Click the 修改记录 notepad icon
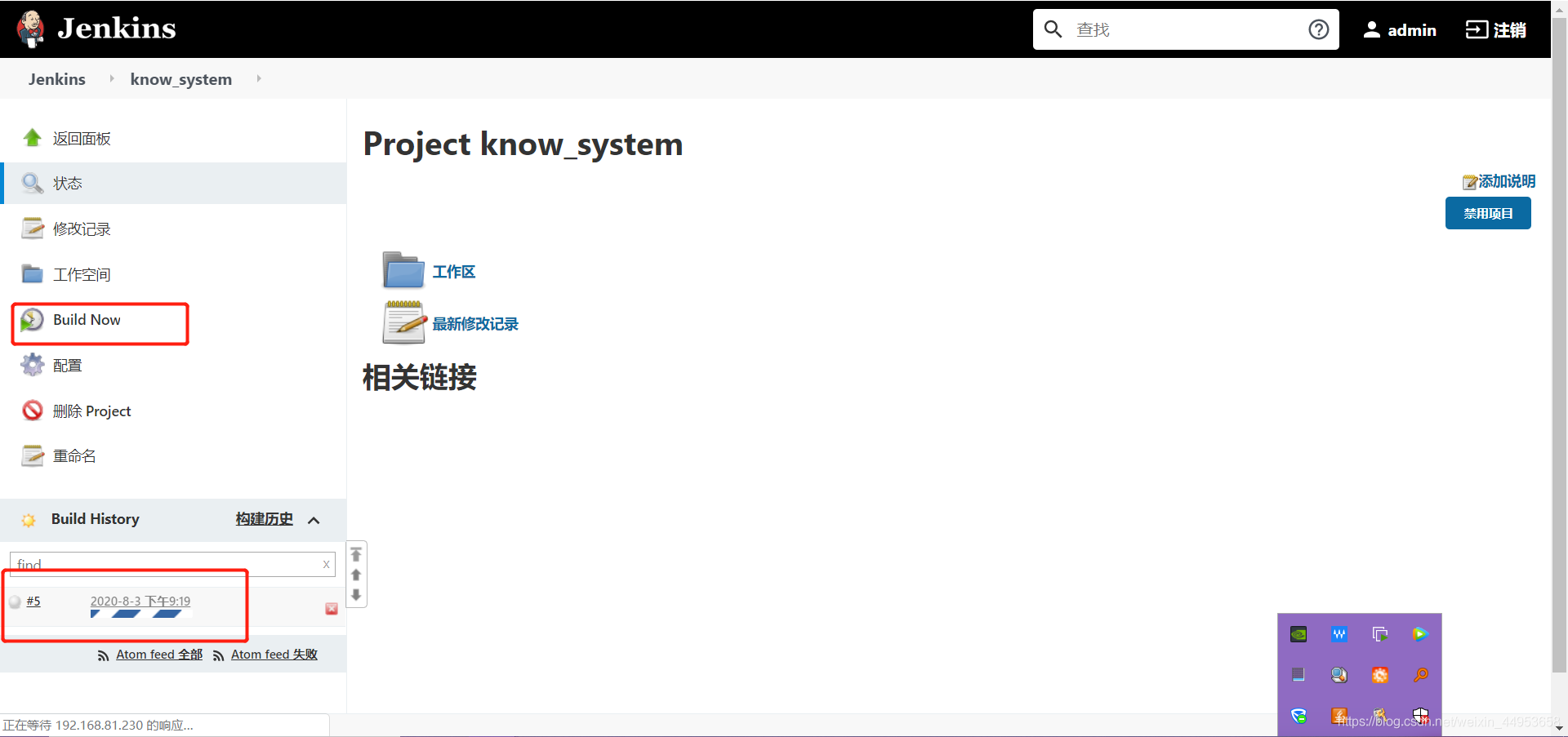 (33, 229)
